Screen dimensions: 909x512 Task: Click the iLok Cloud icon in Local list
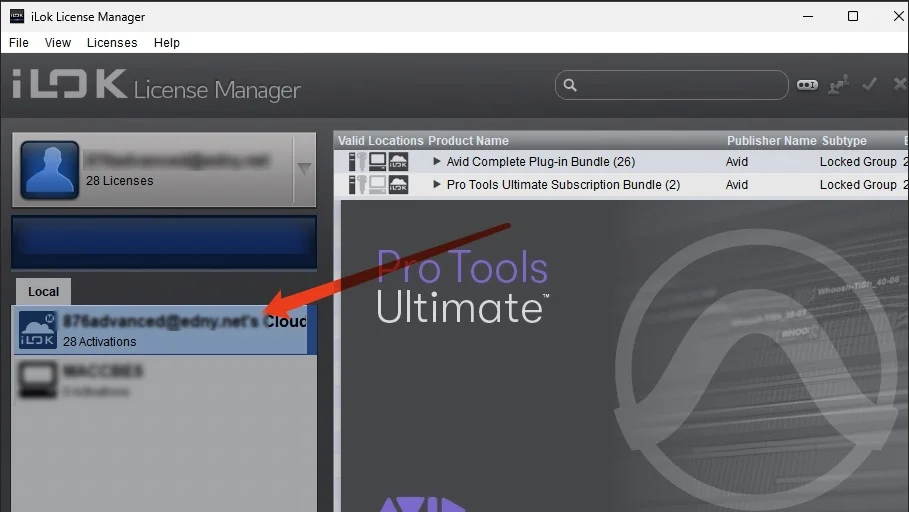pyautogui.click(x=38, y=329)
